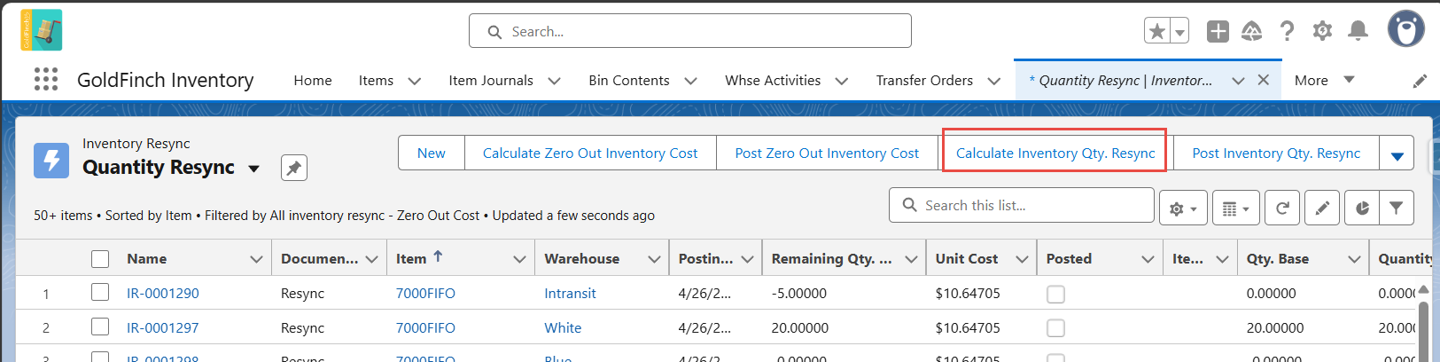Open the filters panel funnel icon

pyautogui.click(x=1396, y=208)
